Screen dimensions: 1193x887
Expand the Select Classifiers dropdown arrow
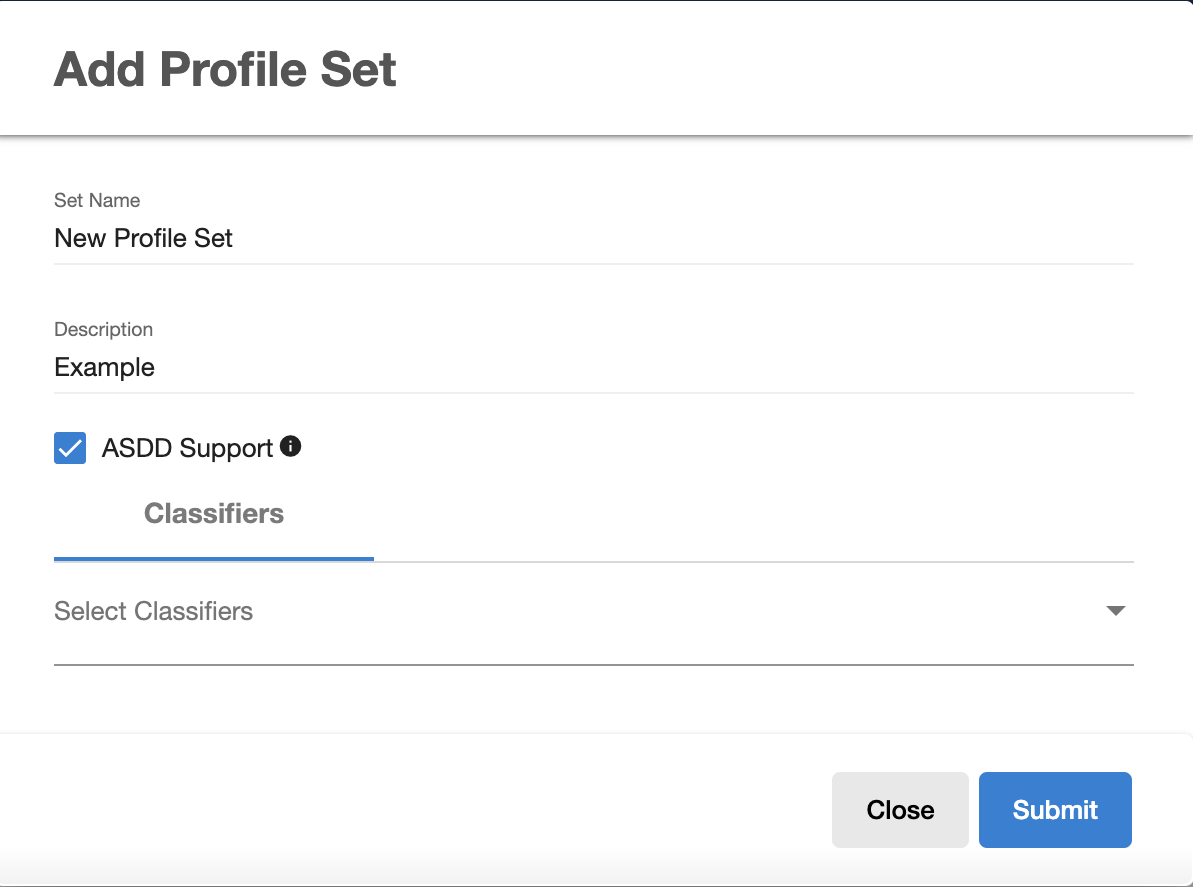click(1116, 611)
